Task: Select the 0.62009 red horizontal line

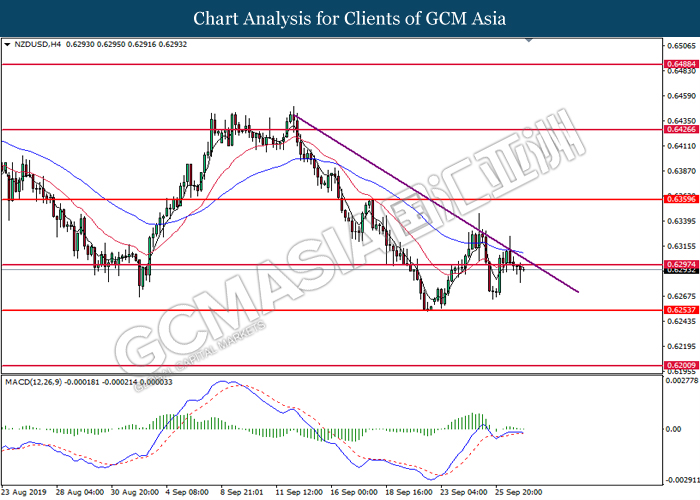Action: pos(332,365)
